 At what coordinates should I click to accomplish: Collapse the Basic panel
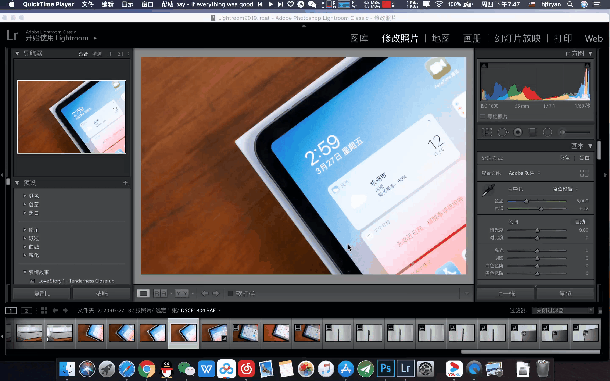(x=591, y=146)
